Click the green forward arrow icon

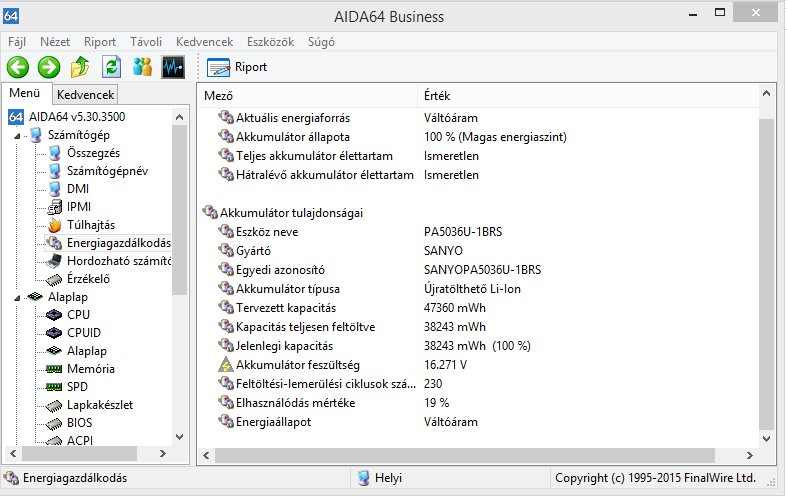(49, 67)
